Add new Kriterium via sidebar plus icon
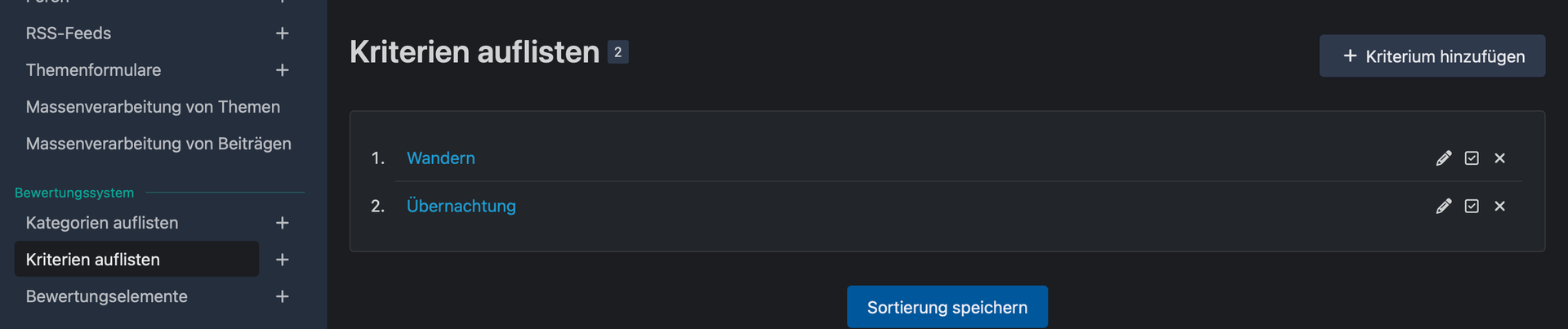The width and height of the screenshot is (1568, 329). [283, 260]
